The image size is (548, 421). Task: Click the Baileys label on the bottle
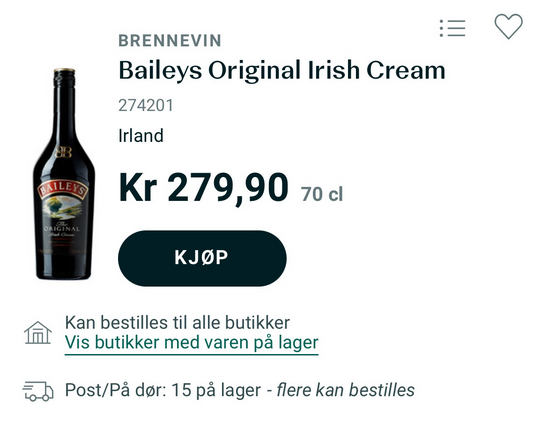click(x=63, y=190)
